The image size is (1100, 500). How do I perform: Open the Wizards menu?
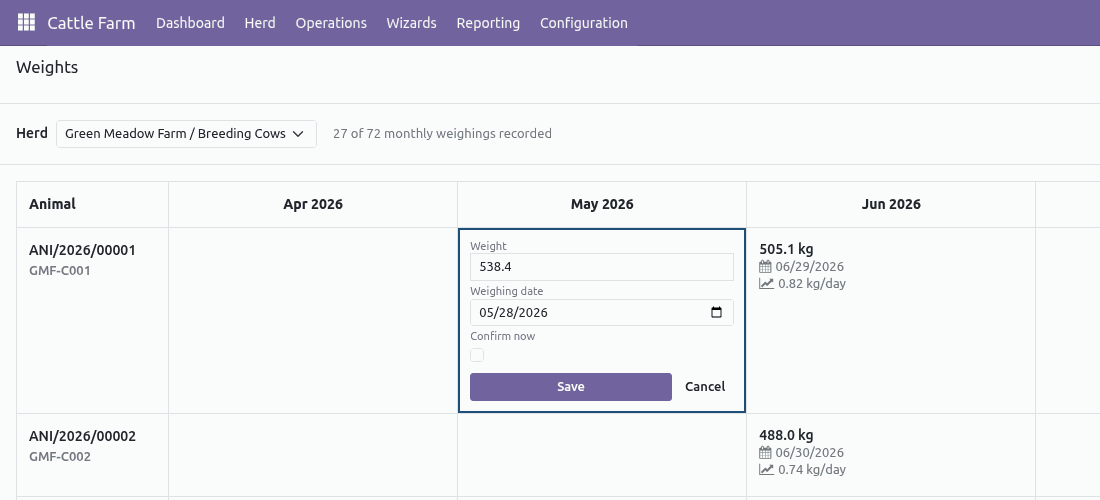click(x=412, y=23)
